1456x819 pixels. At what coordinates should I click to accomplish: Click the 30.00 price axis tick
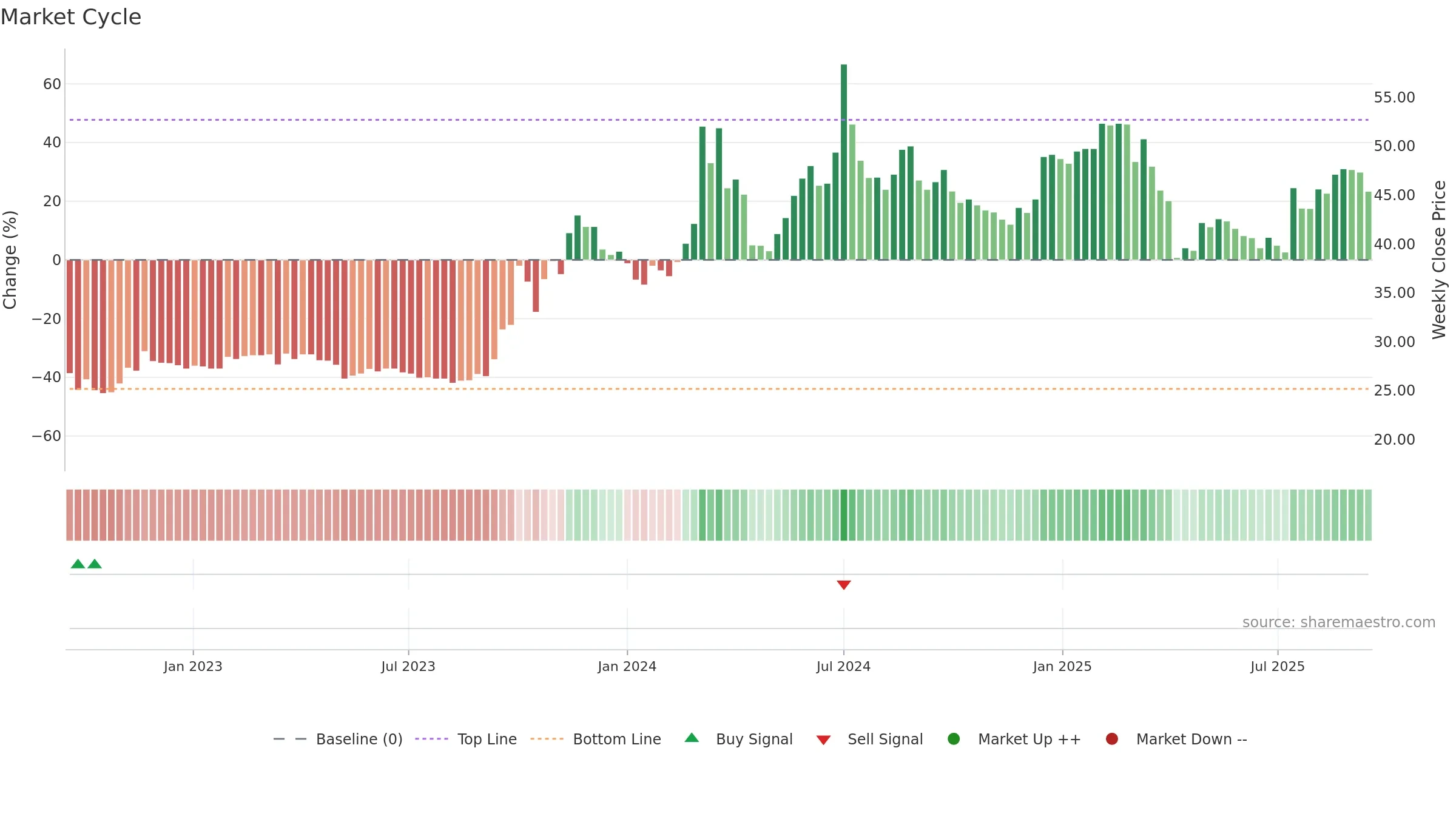[x=1395, y=342]
